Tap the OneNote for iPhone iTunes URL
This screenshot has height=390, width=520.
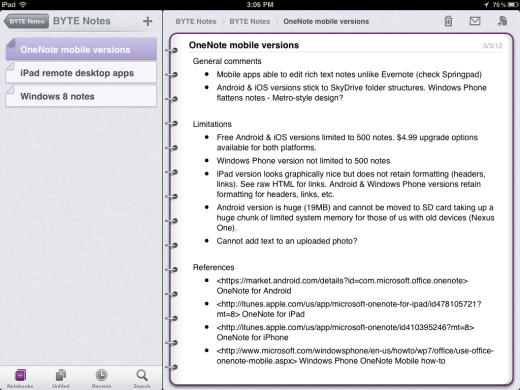(345, 327)
